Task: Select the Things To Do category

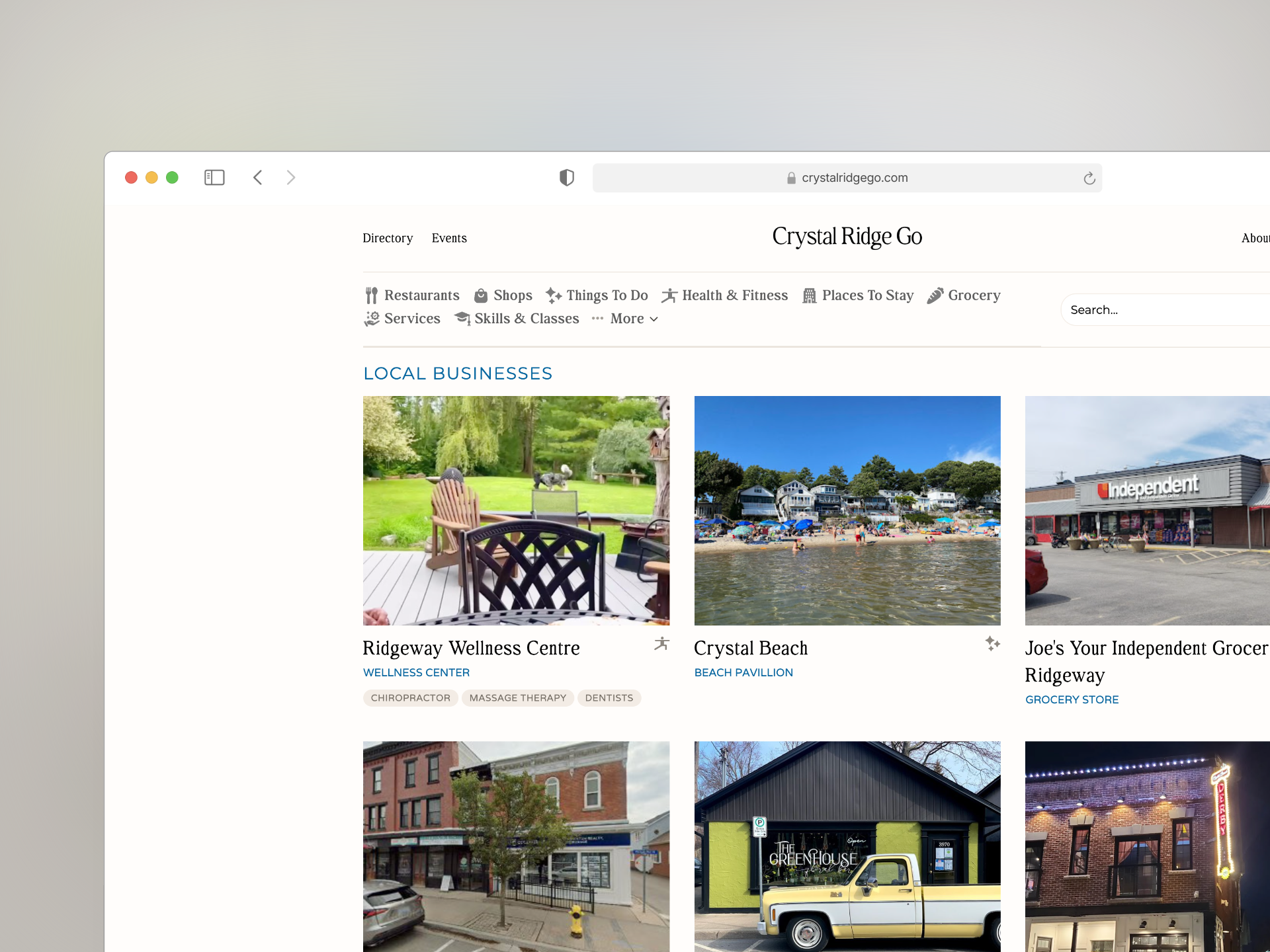Action: pos(607,296)
